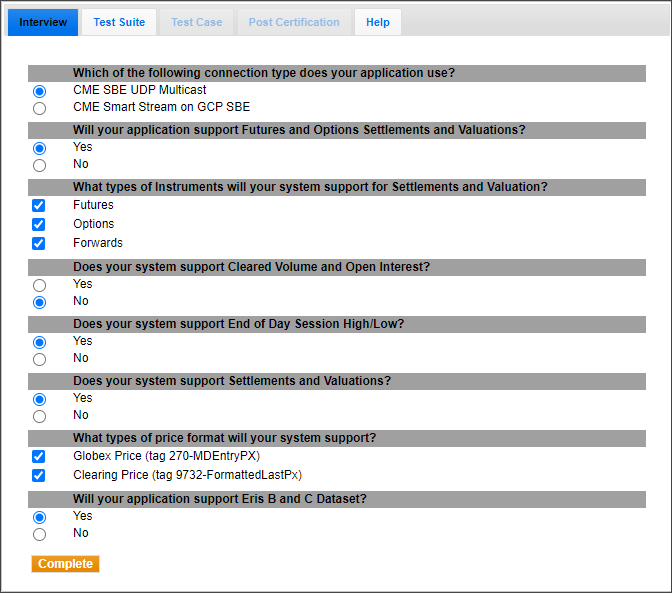
Task: Uncheck the Futures instrument checkbox
Action: 39,205
